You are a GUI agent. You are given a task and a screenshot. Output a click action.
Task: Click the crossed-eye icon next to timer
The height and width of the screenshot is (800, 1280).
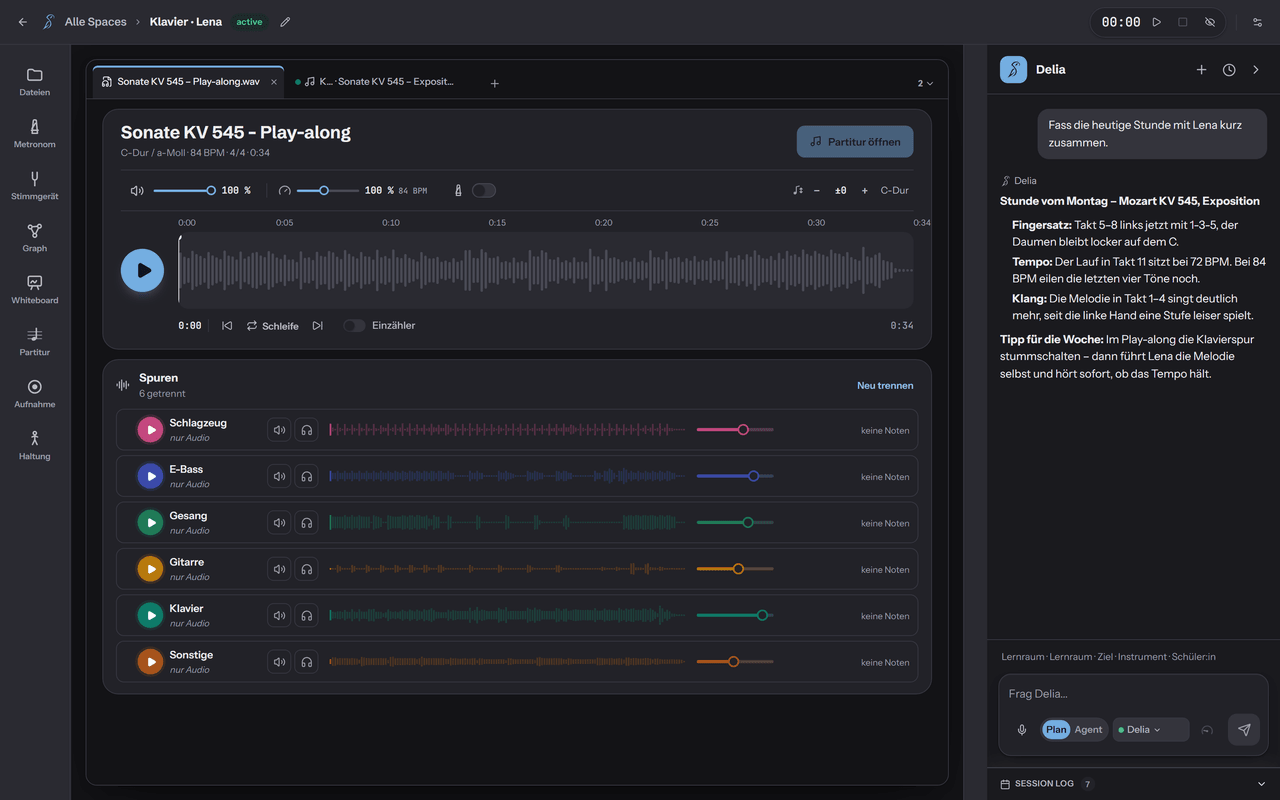pyautogui.click(x=1210, y=22)
